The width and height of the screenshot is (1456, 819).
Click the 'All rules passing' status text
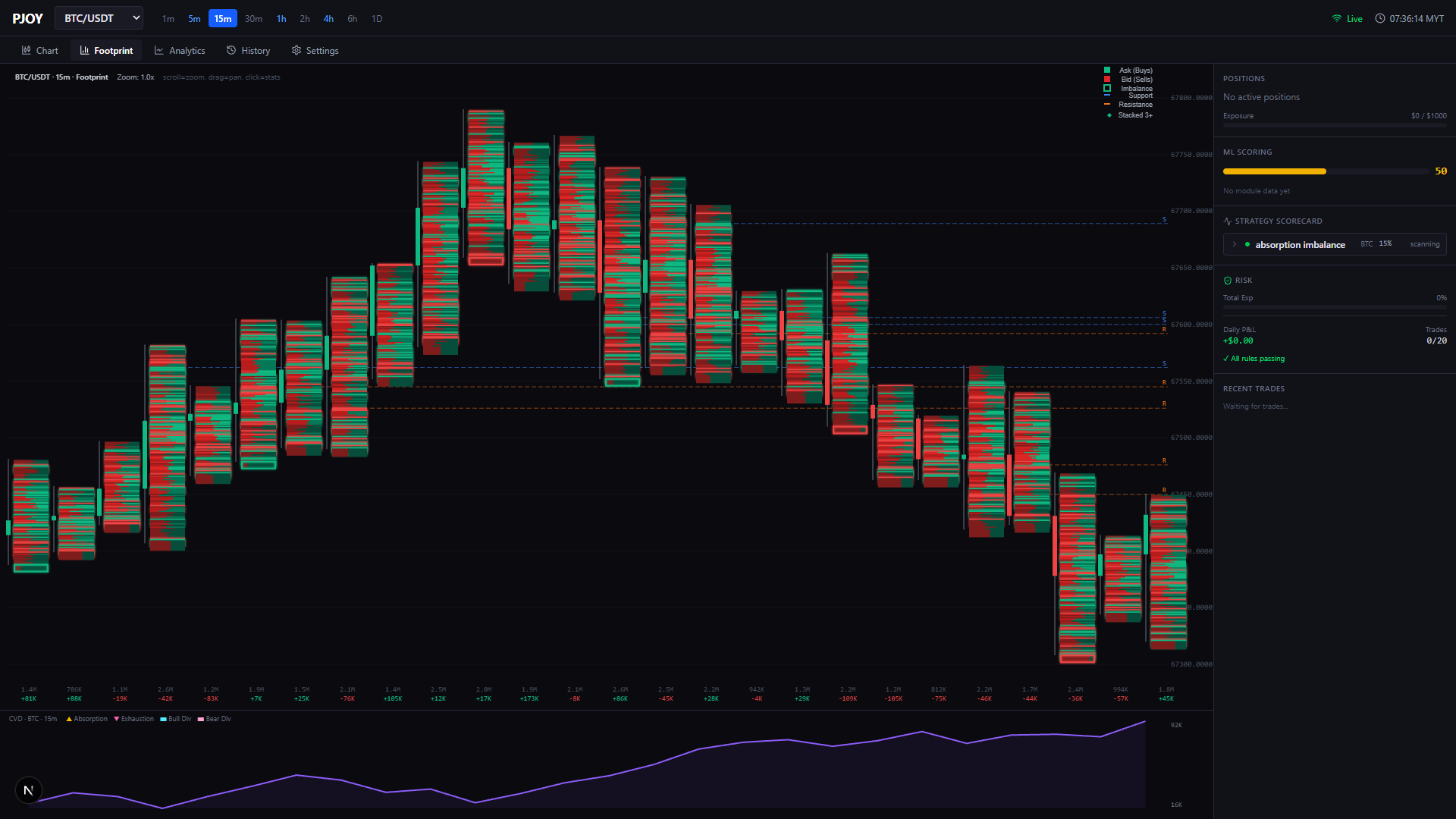pos(1254,359)
